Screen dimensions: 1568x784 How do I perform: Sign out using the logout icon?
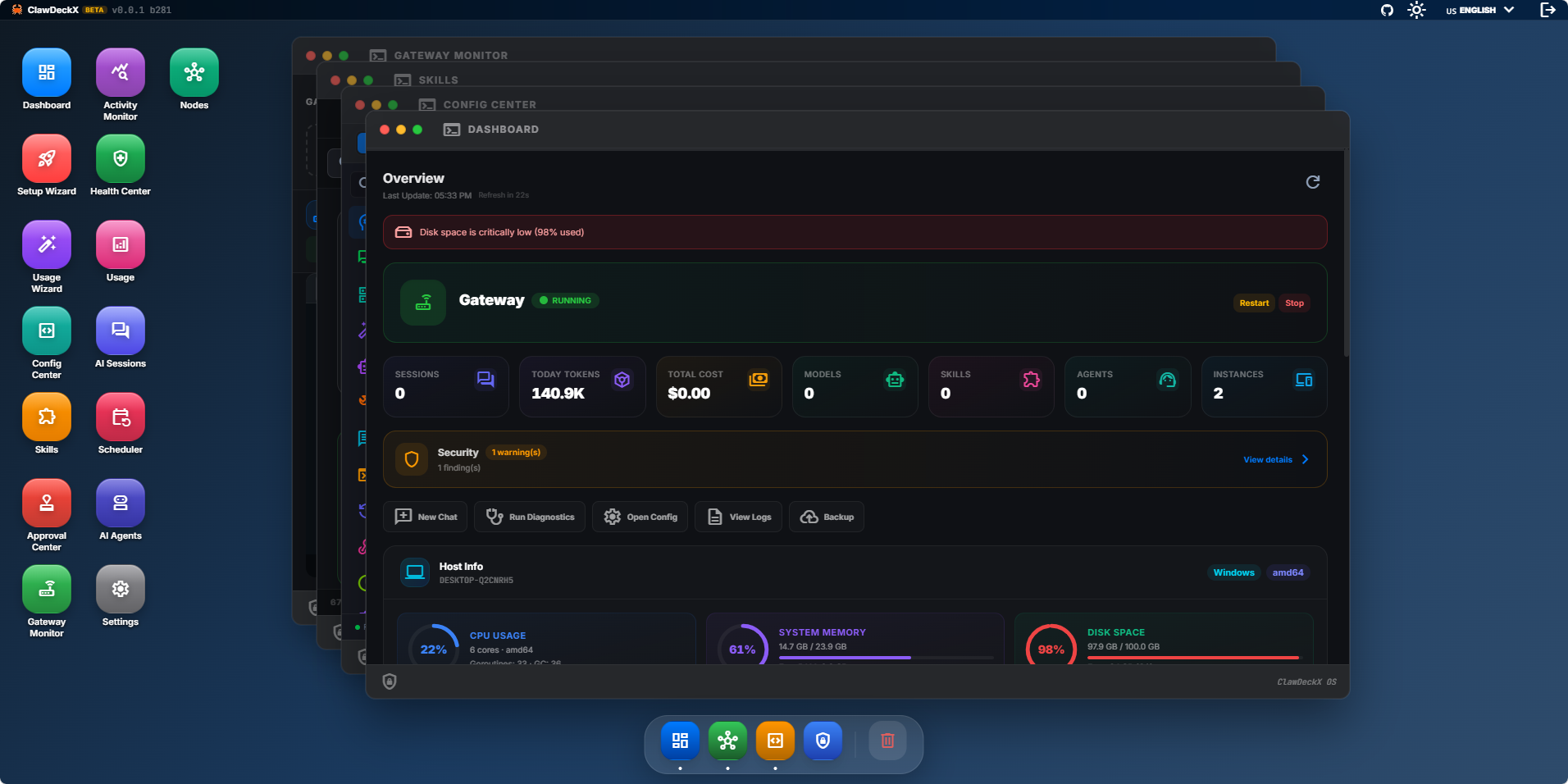click(1549, 10)
